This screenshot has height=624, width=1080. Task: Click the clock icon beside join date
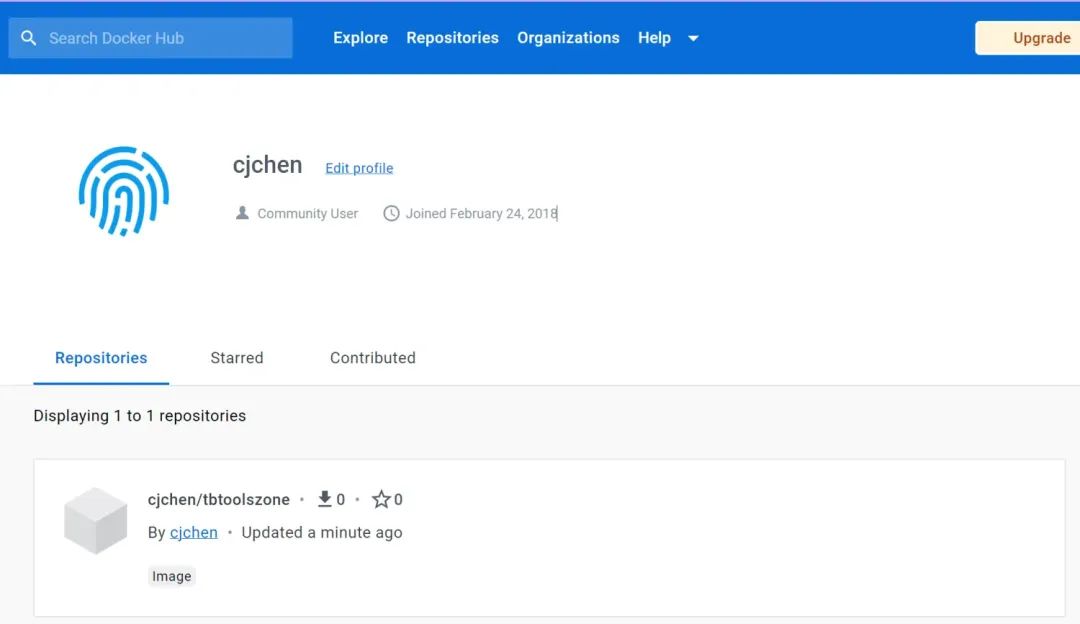tap(391, 214)
